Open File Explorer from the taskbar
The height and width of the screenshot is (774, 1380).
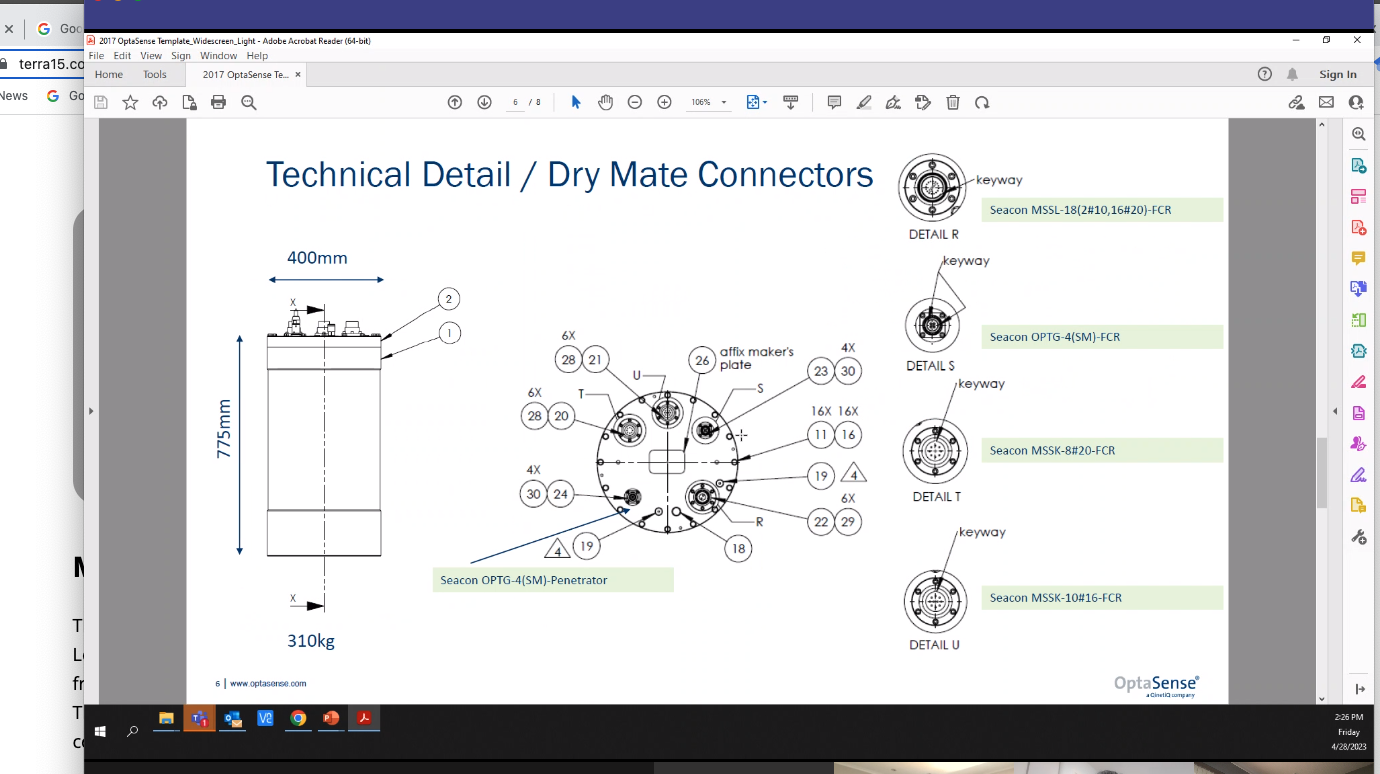pyautogui.click(x=166, y=718)
